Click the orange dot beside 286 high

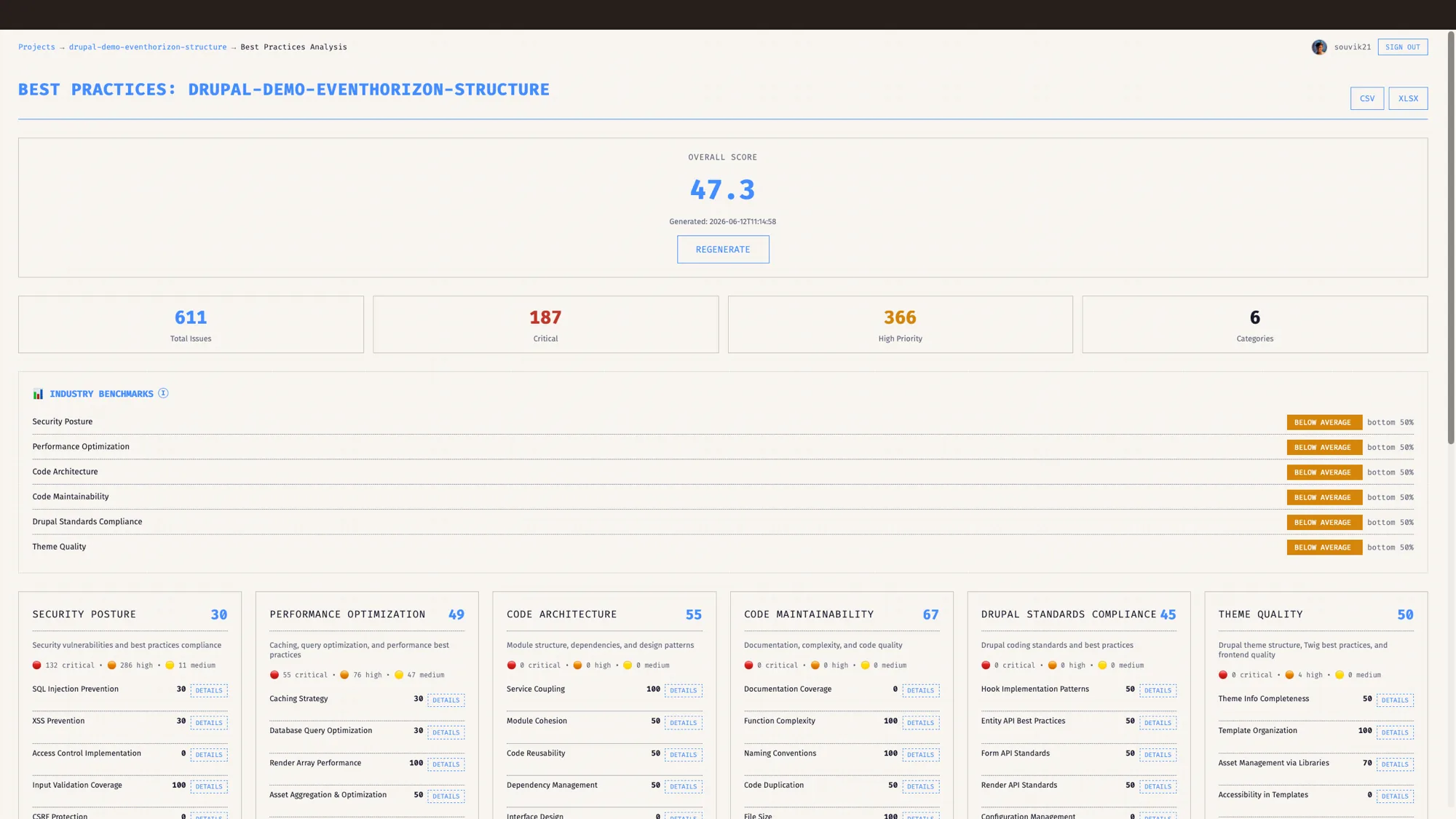[x=112, y=665]
